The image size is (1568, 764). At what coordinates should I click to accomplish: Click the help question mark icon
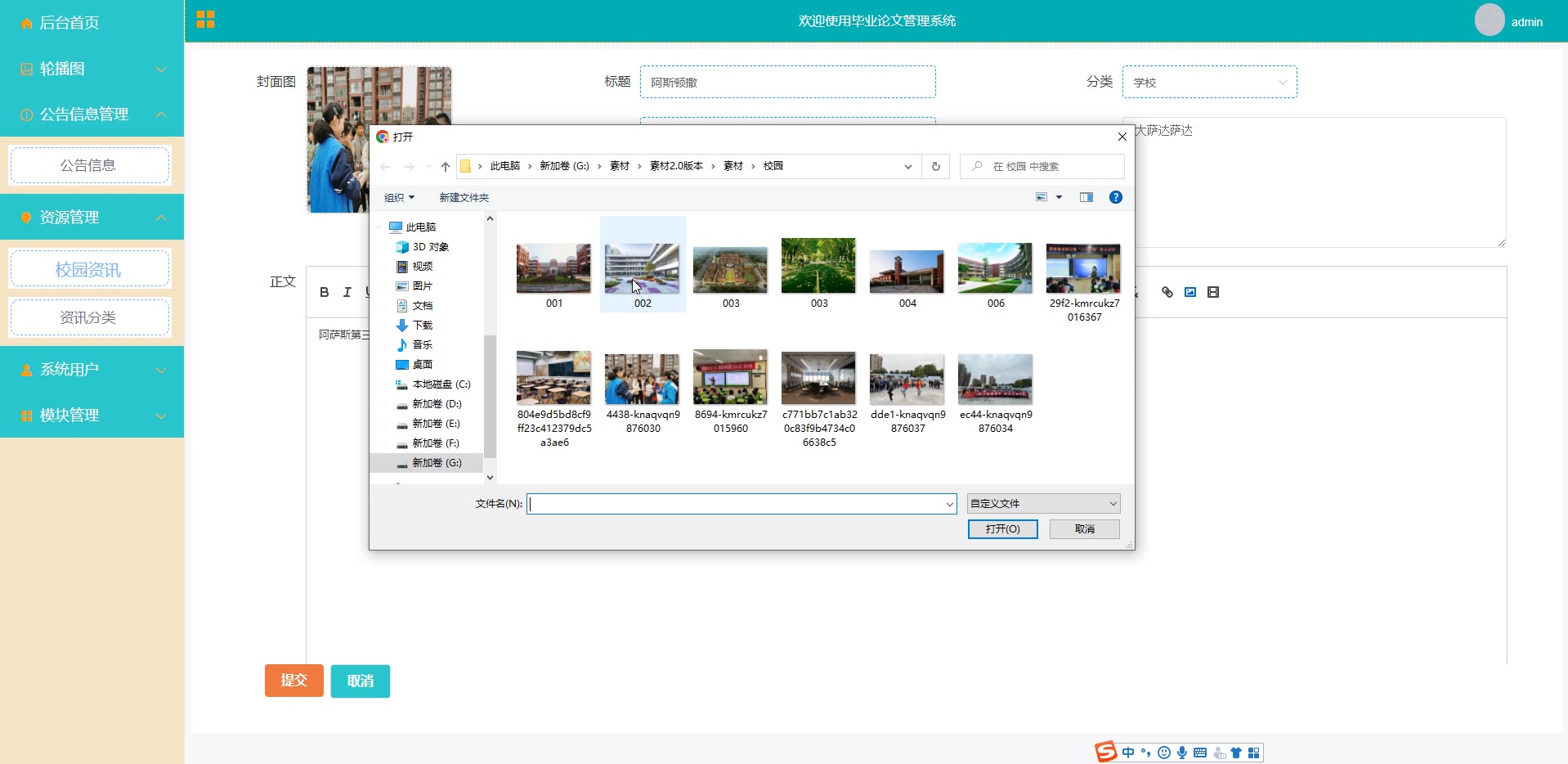pos(1115,197)
